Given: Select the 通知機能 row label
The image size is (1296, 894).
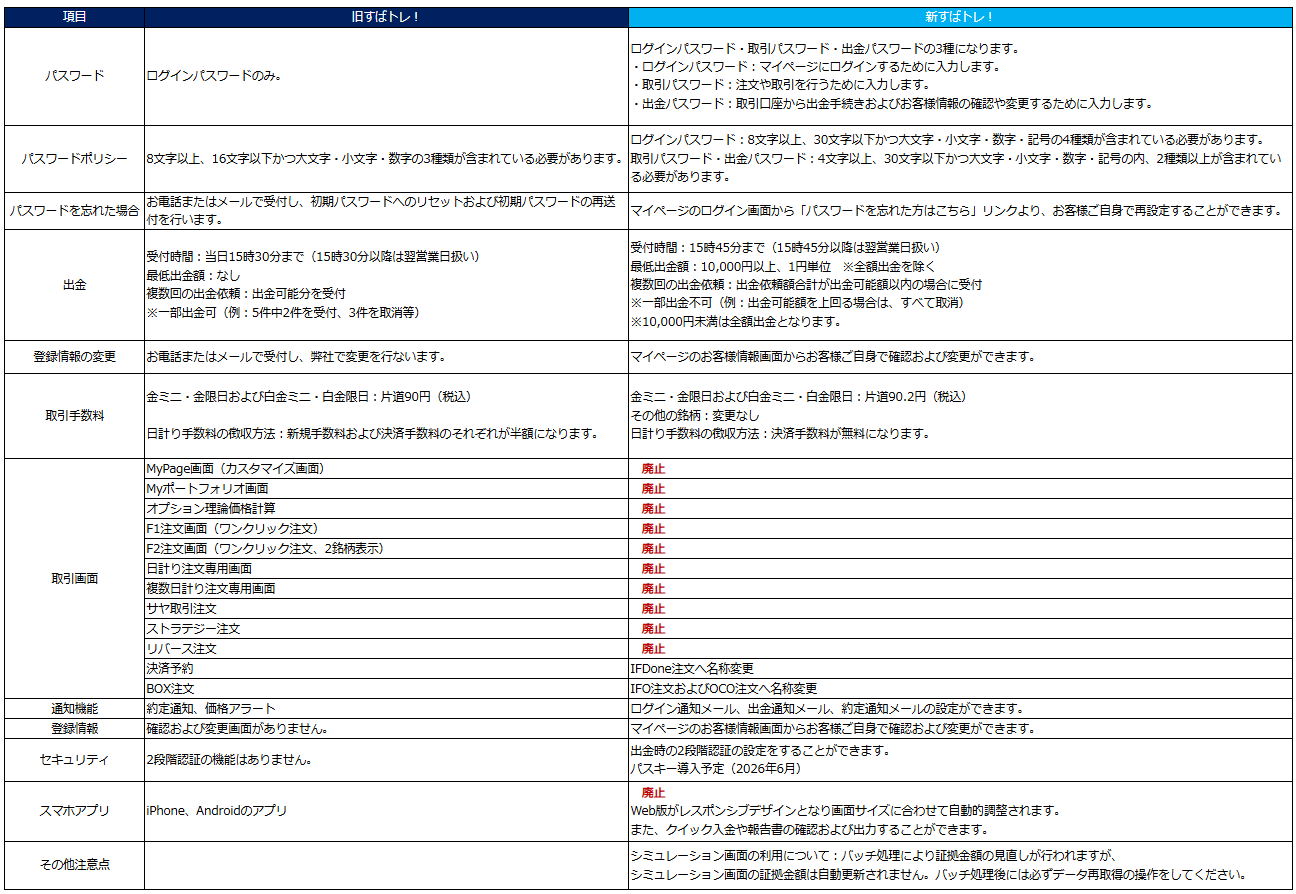Looking at the screenshot, I should tap(74, 708).
